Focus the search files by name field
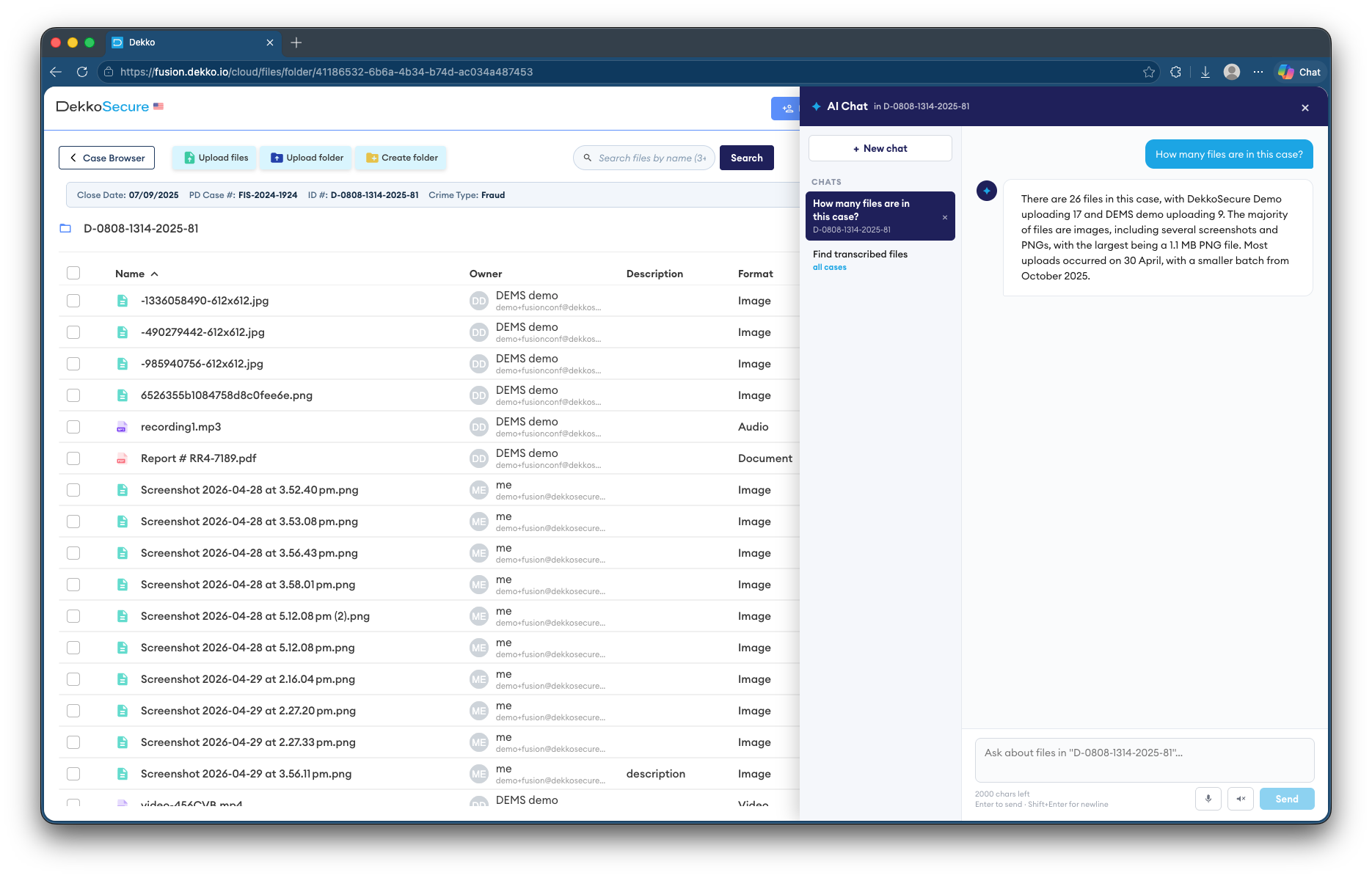 pyautogui.click(x=644, y=158)
